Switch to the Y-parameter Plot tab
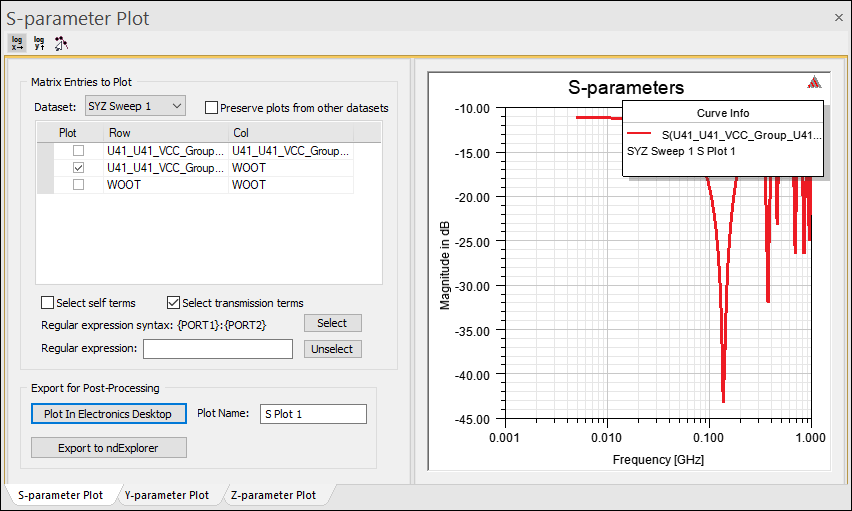The image size is (852, 511). coord(166,495)
